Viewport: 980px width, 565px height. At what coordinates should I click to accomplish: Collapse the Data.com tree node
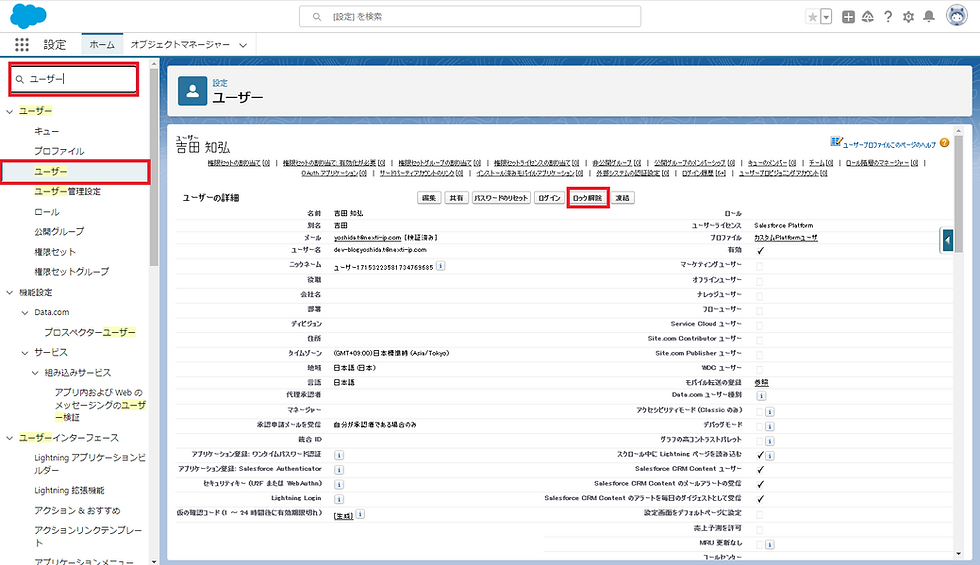click(x=25, y=312)
